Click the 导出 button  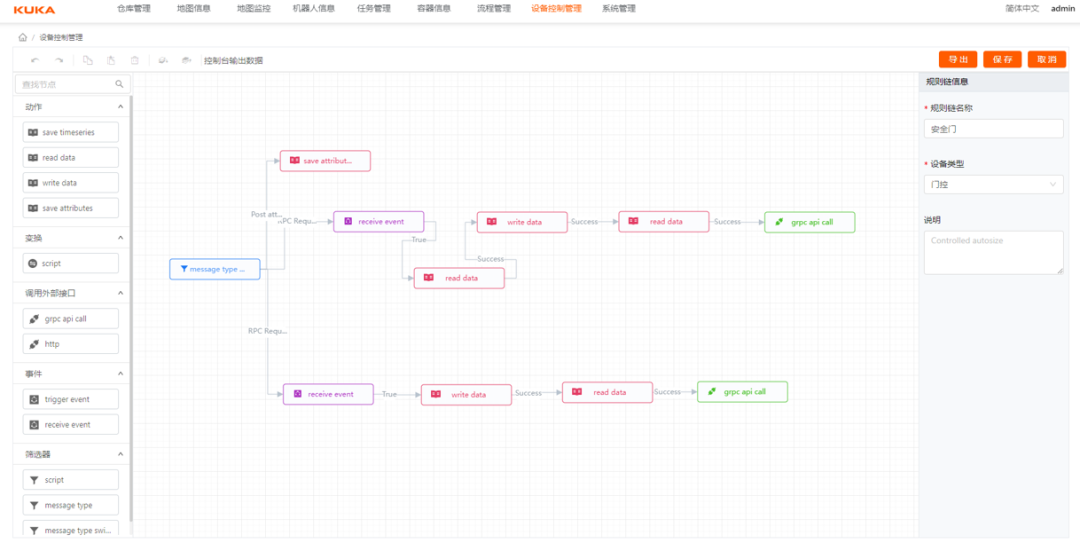point(957,60)
